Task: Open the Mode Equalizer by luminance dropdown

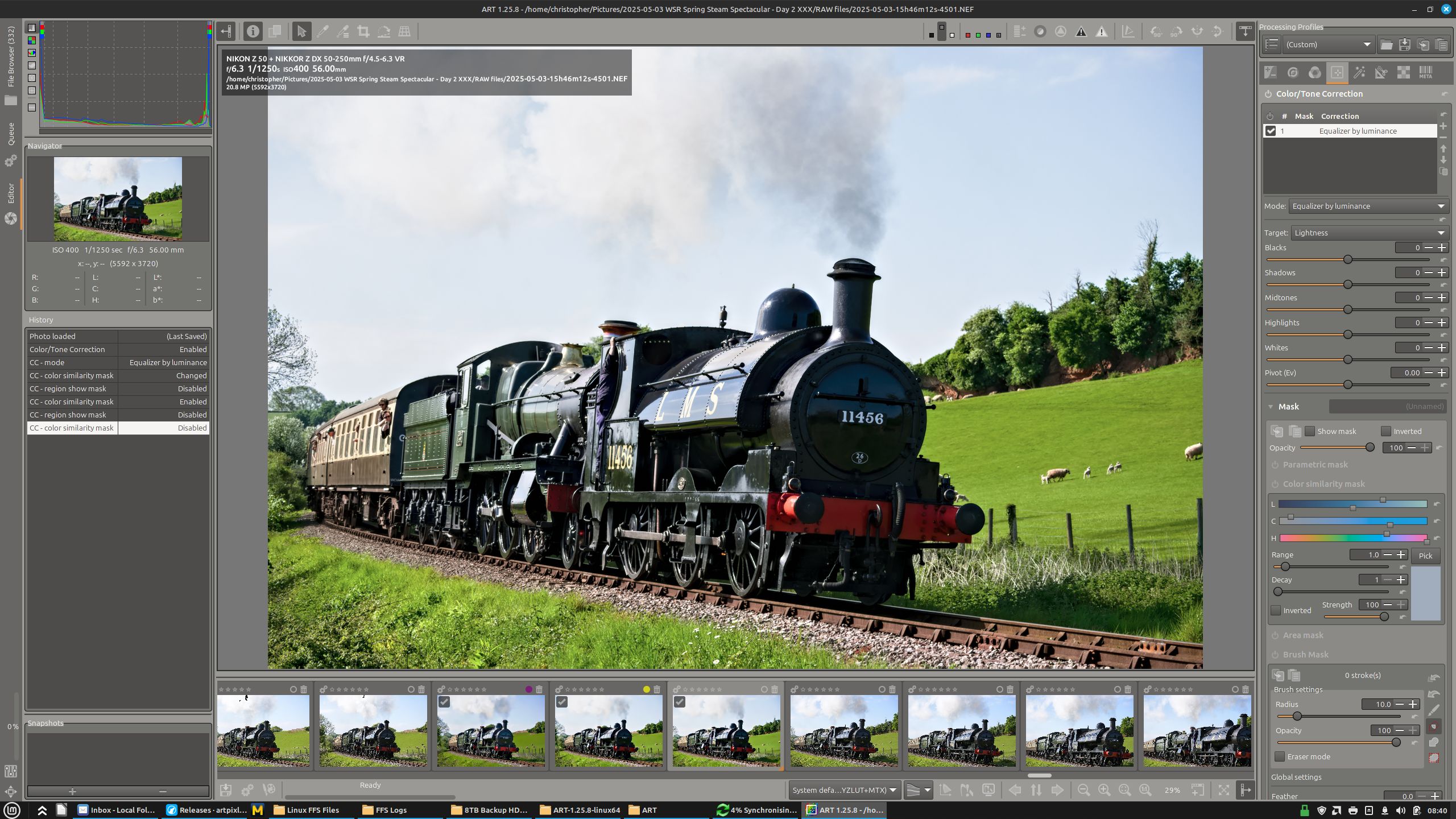Action: (1368, 206)
